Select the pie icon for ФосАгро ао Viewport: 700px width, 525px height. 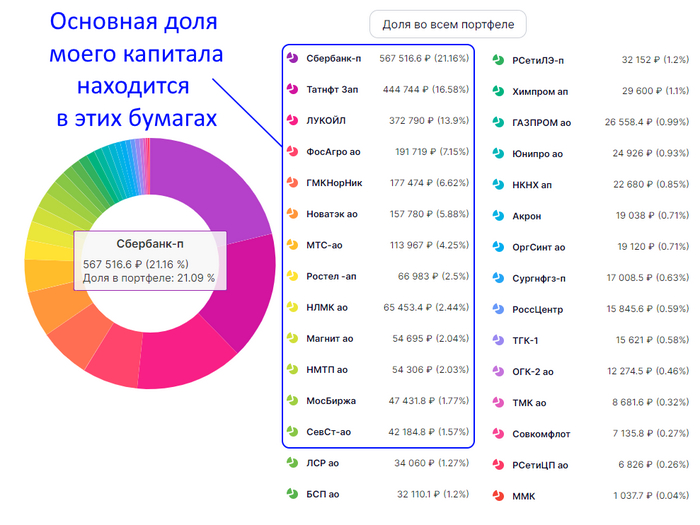coord(292,151)
